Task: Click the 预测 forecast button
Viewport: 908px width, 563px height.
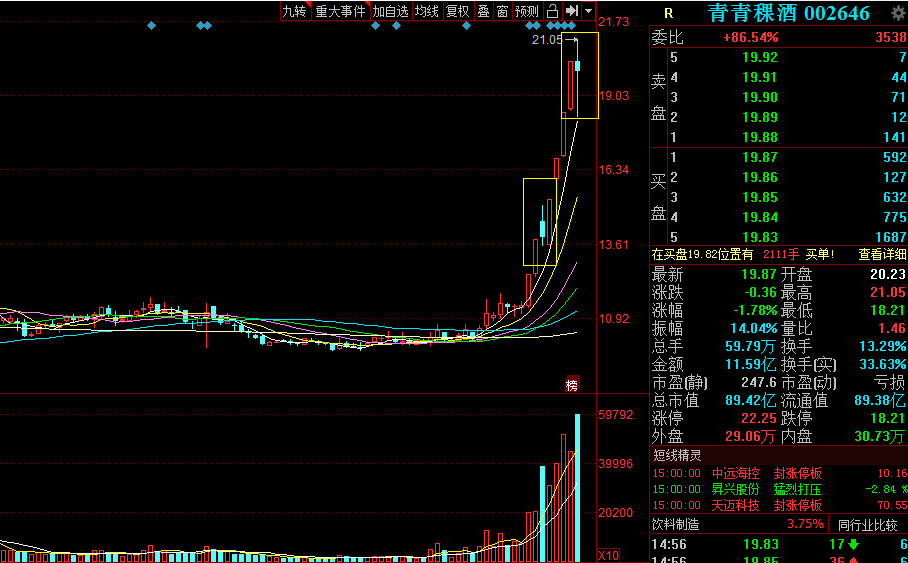Action: (x=526, y=11)
